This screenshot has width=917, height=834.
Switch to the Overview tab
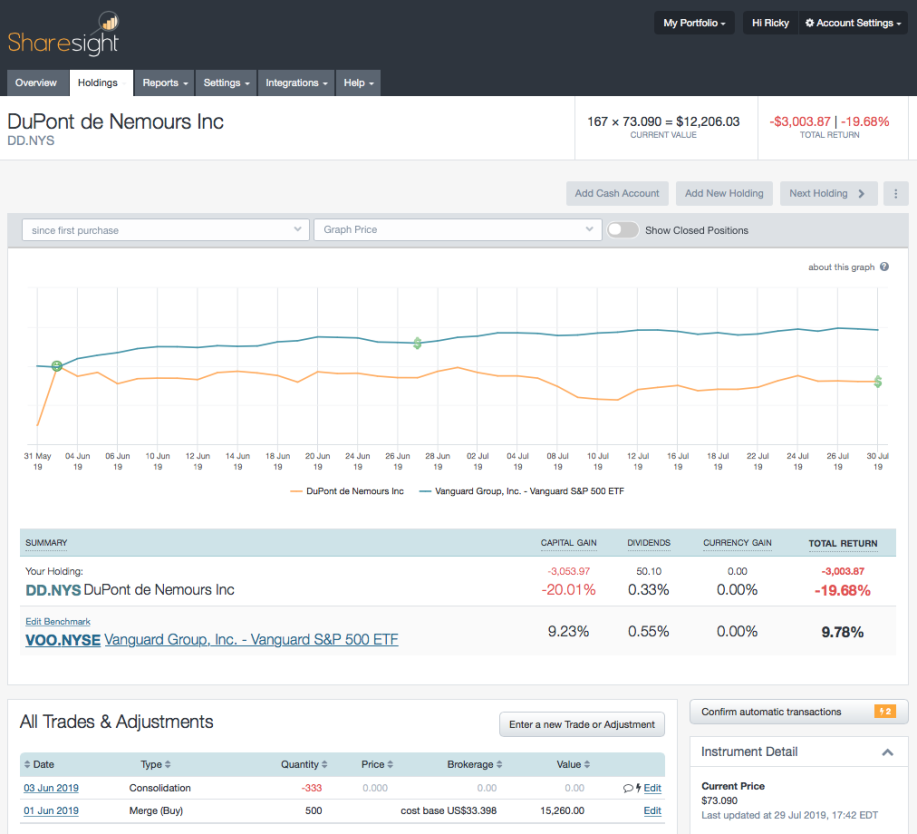[x=36, y=83]
